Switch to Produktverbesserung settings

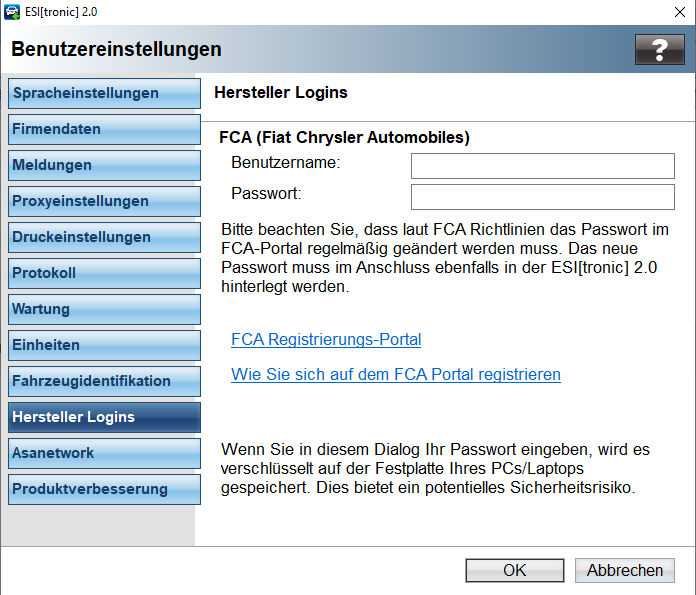click(x=104, y=489)
